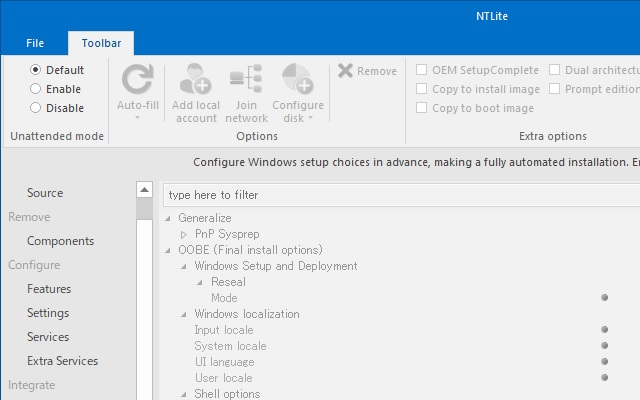Click the Generalize row text
This screenshot has width=640, height=400.
tap(204, 218)
